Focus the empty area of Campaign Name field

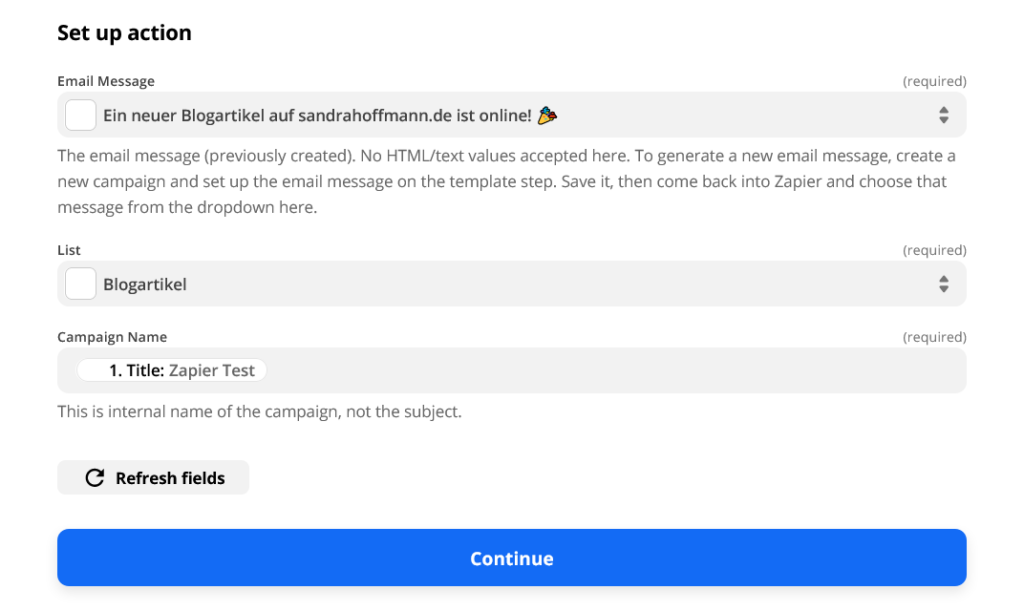click(x=614, y=370)
